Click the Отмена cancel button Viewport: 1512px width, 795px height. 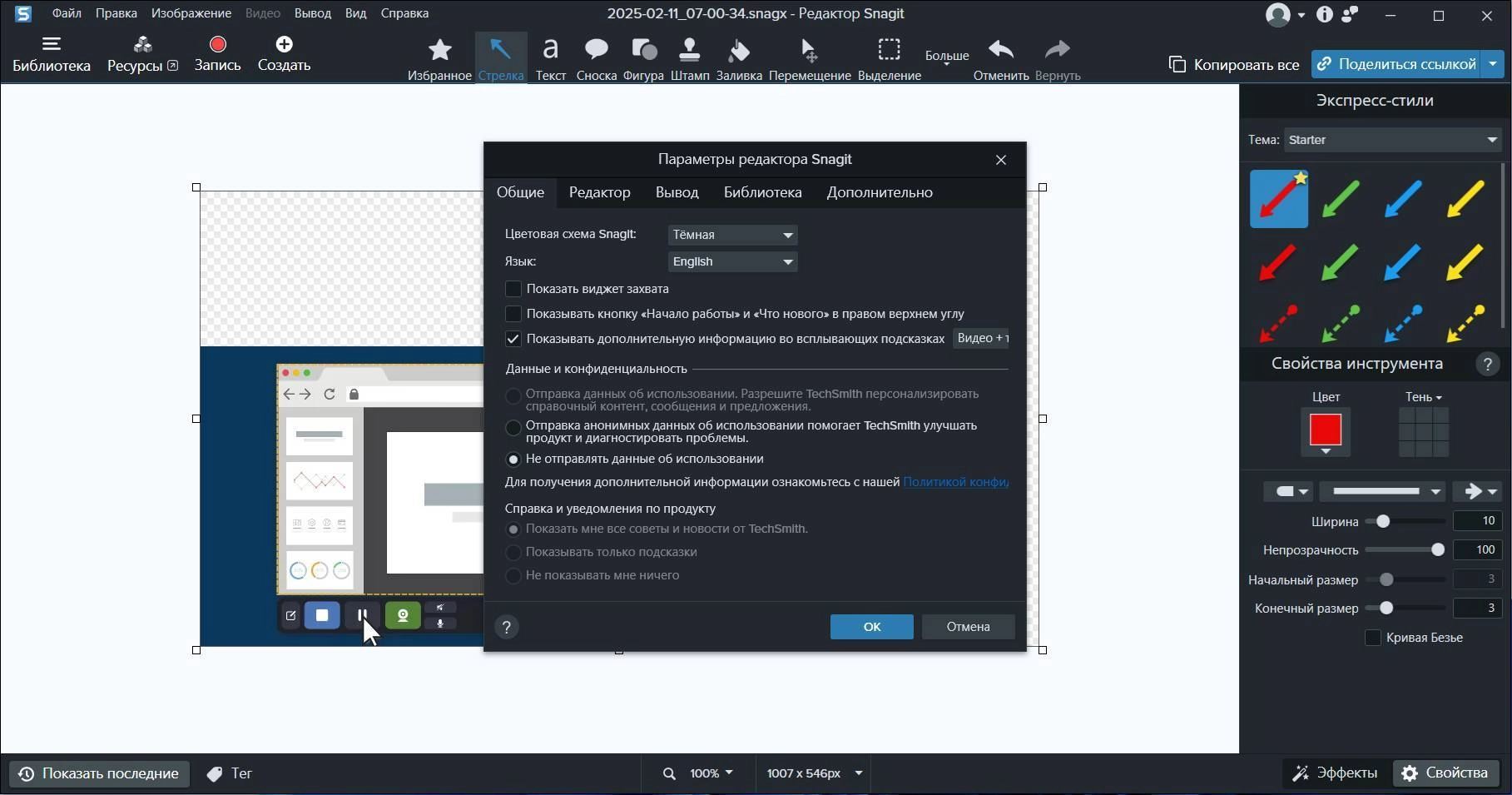pyautogui.click(x=968, y=627)
